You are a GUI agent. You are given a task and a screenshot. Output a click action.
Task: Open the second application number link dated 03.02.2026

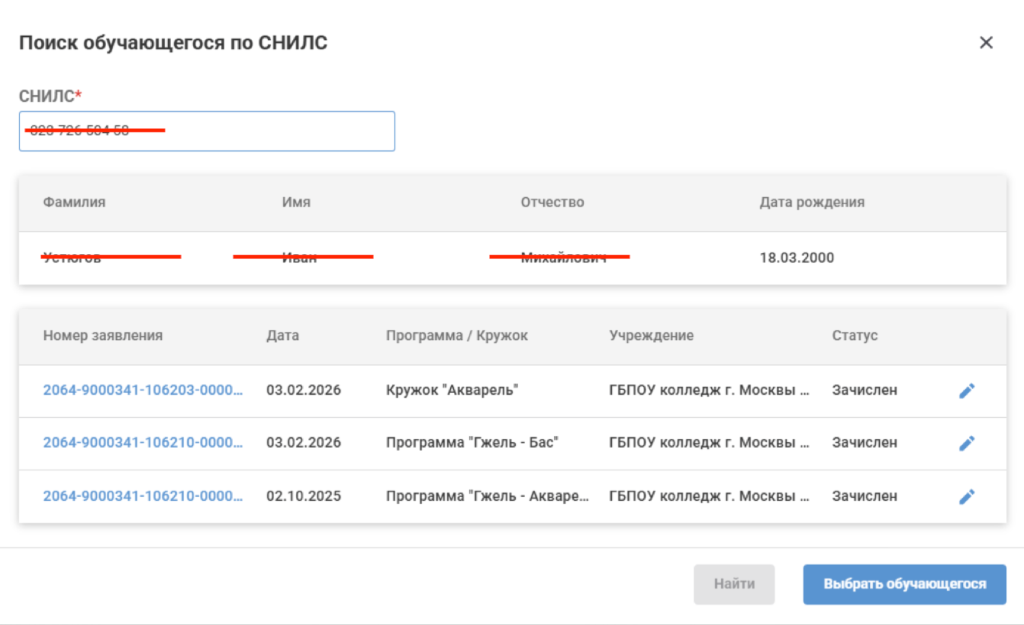142,442
